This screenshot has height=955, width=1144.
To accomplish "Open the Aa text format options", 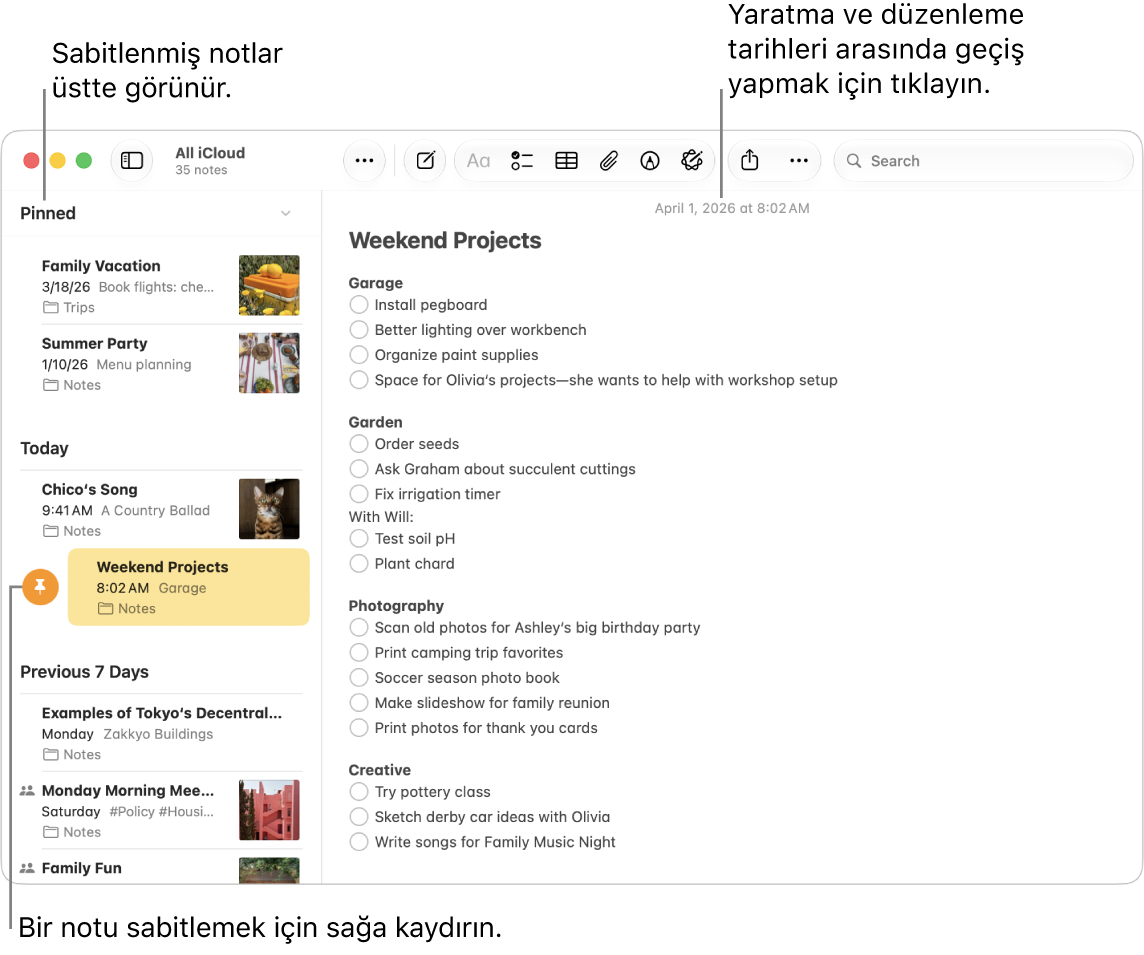I will 479,161.
